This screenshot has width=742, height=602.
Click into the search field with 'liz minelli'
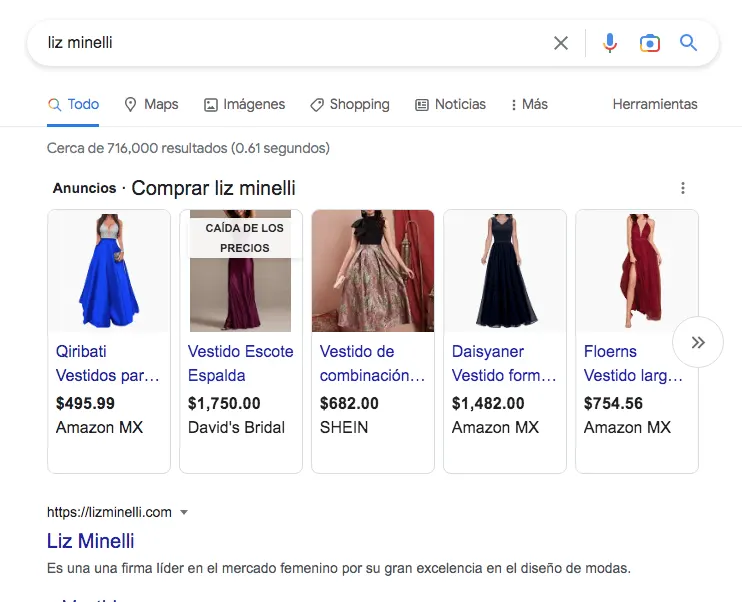[290, 43]
